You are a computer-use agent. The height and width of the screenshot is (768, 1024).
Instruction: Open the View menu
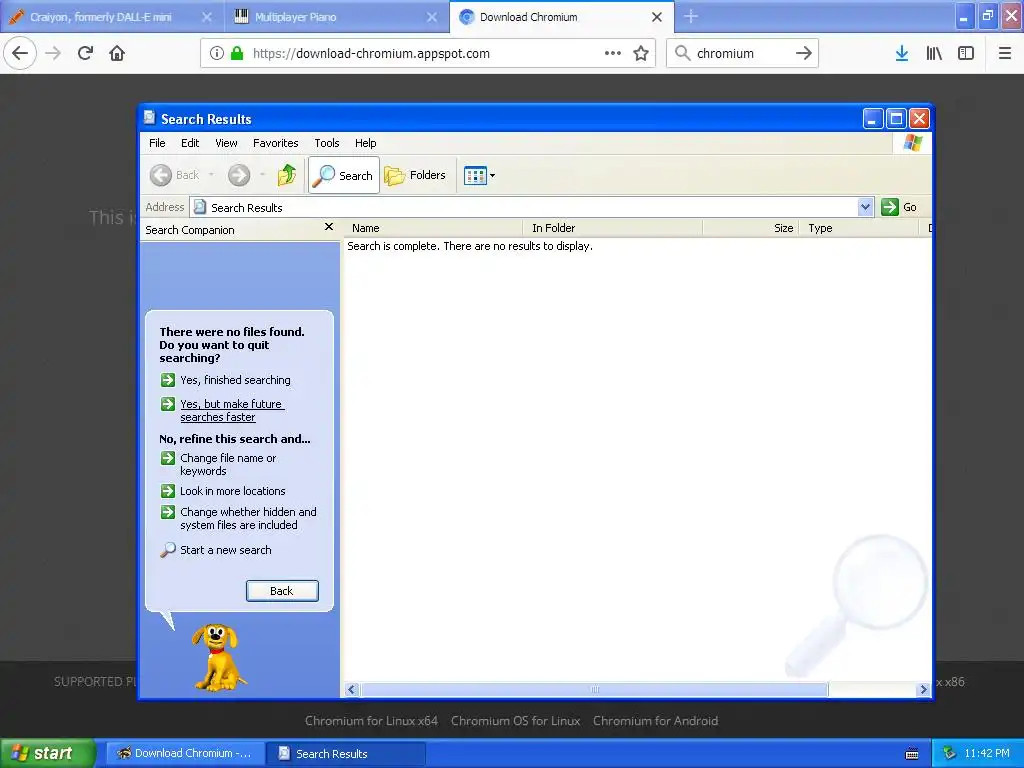(226, 143)
